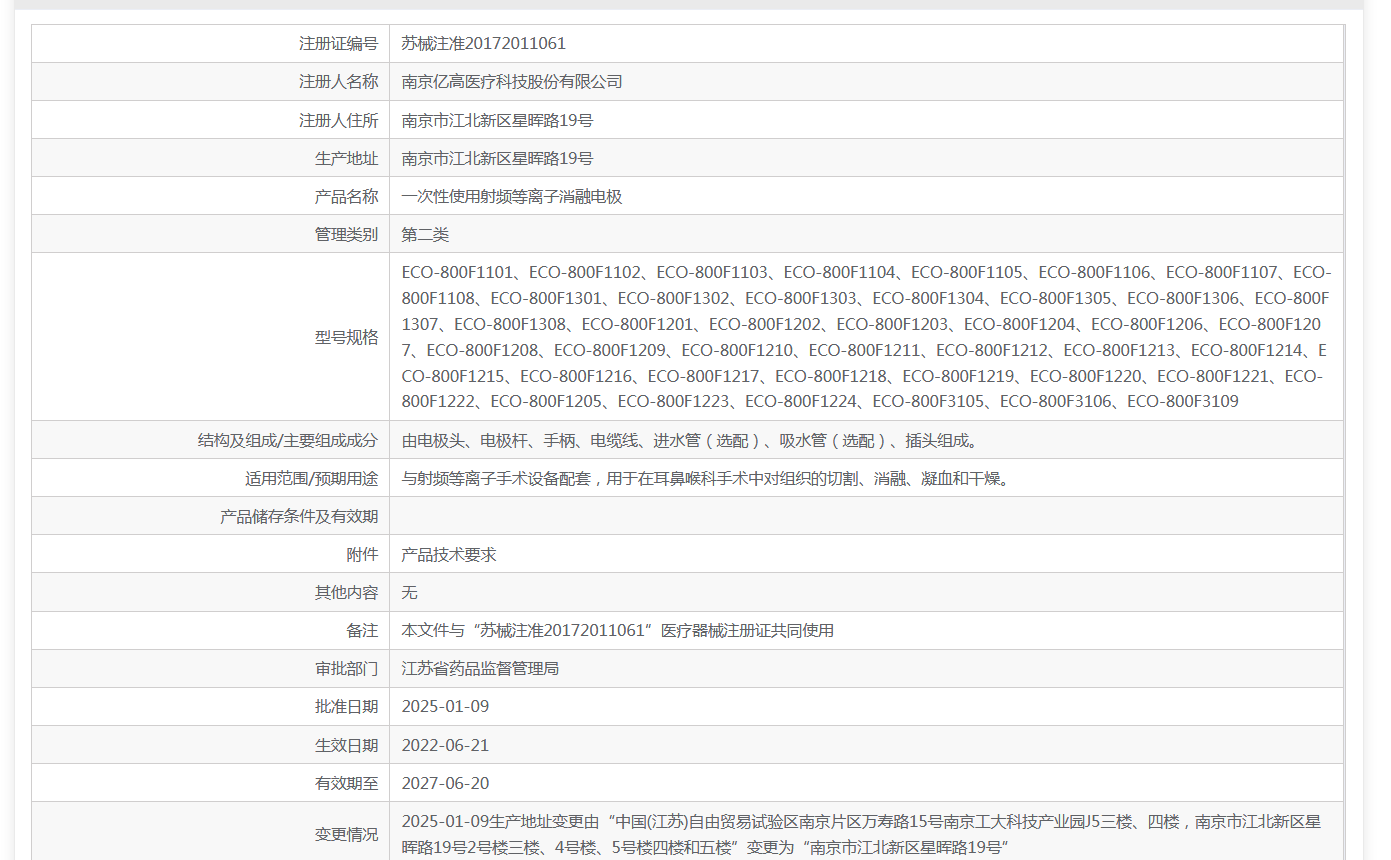This screenshot has width=1391, height=860.
Task: Select the address value in the 注册人住所 row
Action: click(x=497, y=120)
